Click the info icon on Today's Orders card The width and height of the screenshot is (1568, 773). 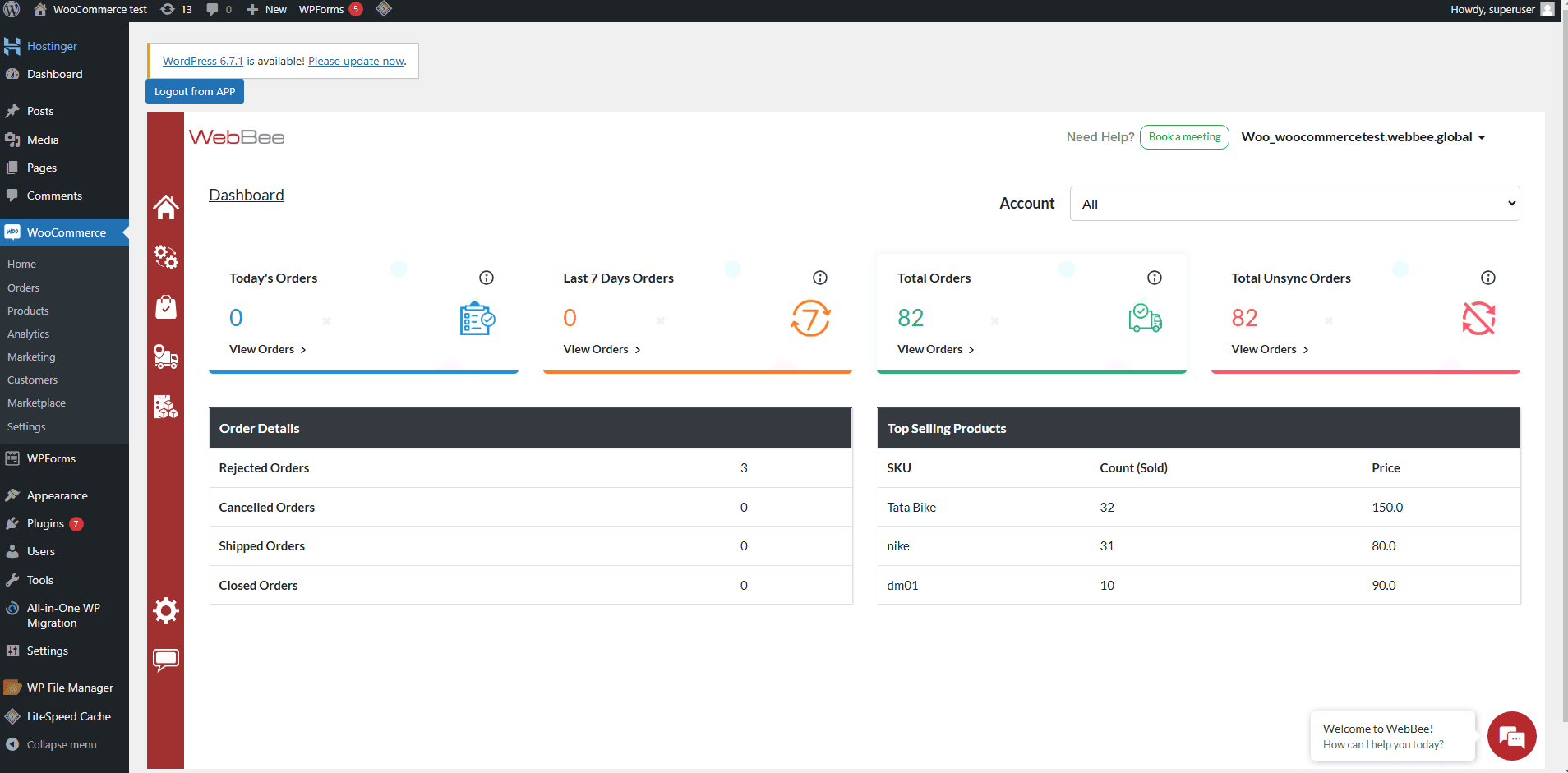pyautogui.click(x=487, y=278)
